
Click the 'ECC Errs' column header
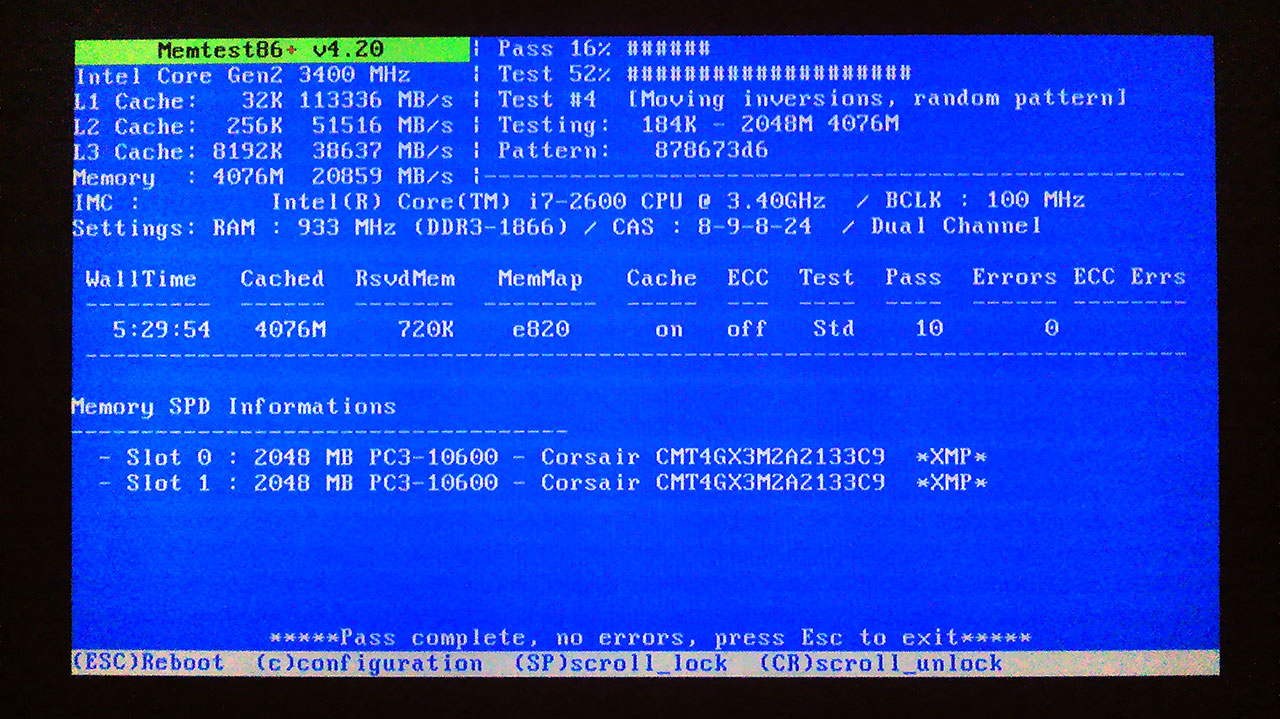pos(1129,277)
